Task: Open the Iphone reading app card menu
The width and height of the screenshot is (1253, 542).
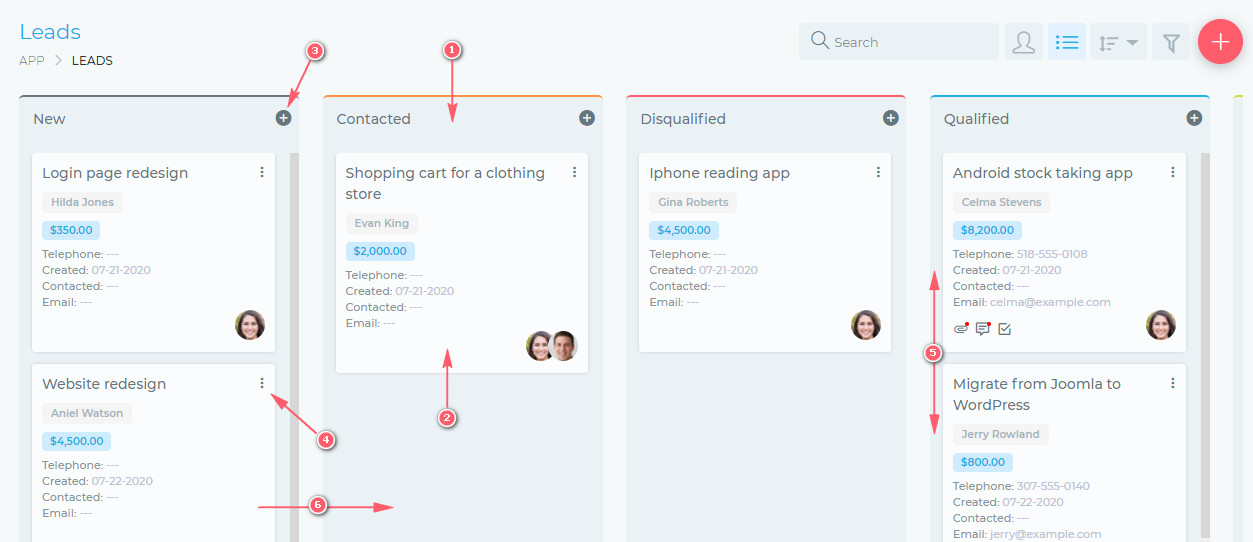Action: 878,172
